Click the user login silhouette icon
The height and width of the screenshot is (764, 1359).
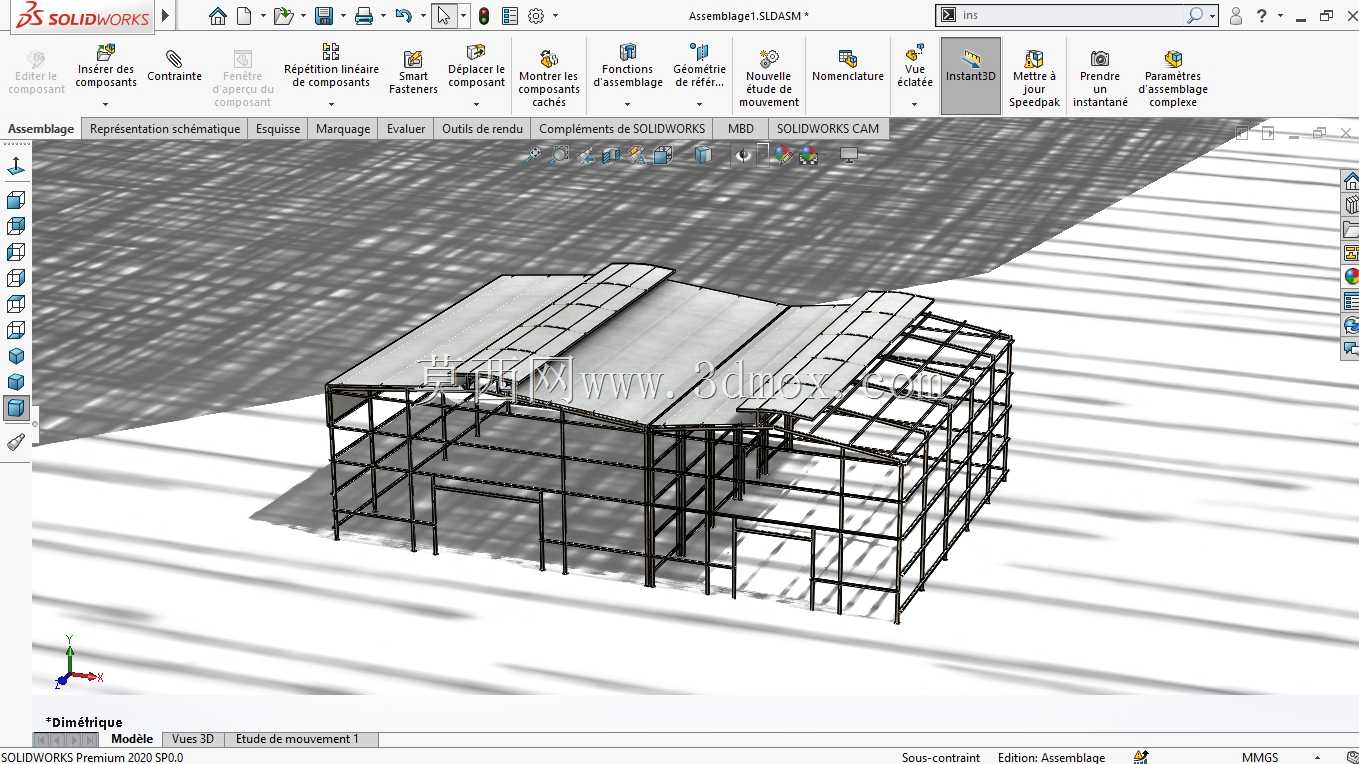pos(1236,16)
